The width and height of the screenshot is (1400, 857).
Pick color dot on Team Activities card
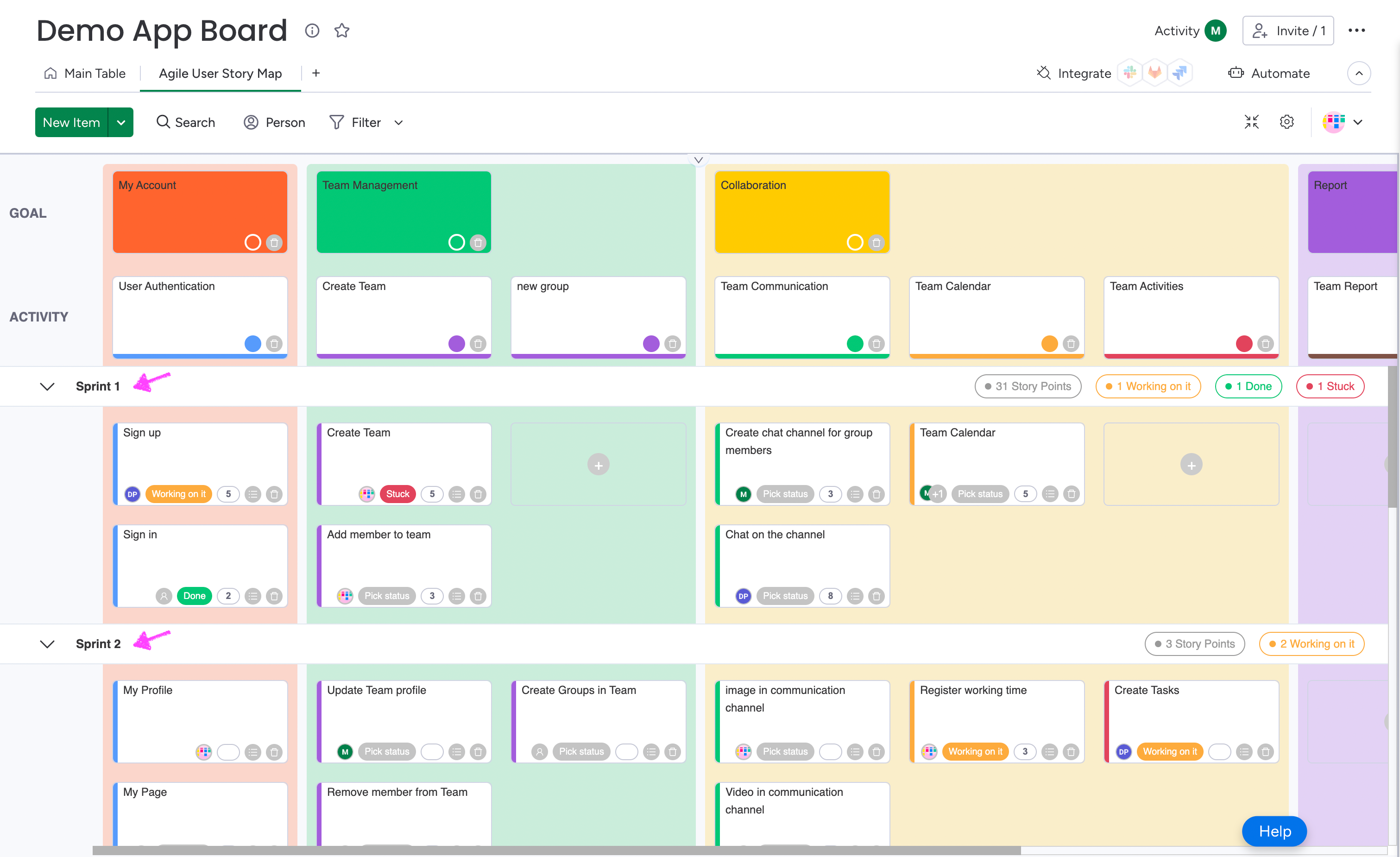click(x=1244, y=344)
